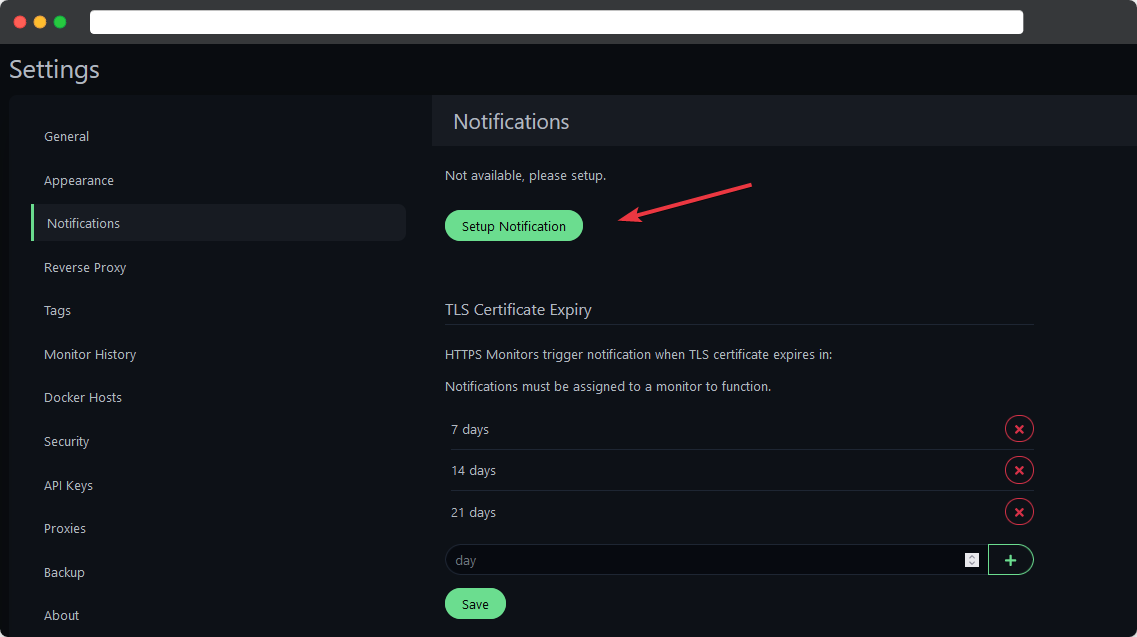This screenshot has width=1137, height=637.
Task: Click the day number input field
Action: point(700,560)
